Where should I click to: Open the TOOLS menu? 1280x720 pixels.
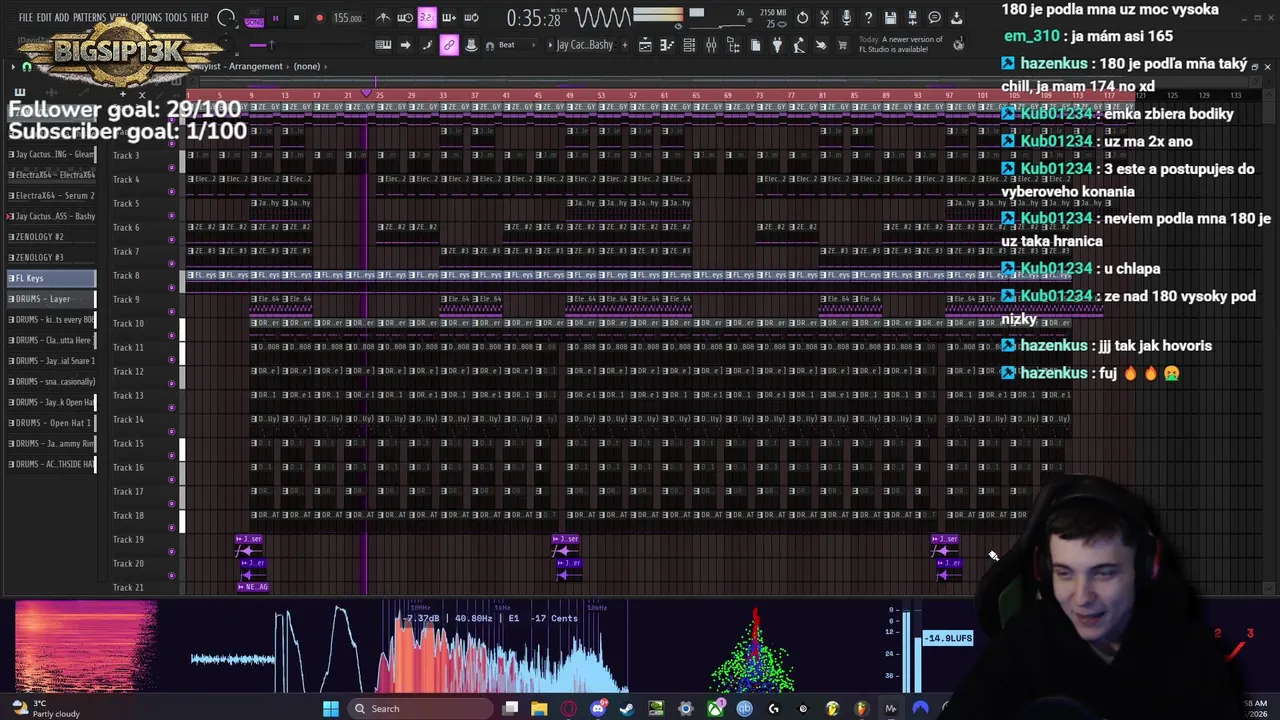tap(176, 18)
